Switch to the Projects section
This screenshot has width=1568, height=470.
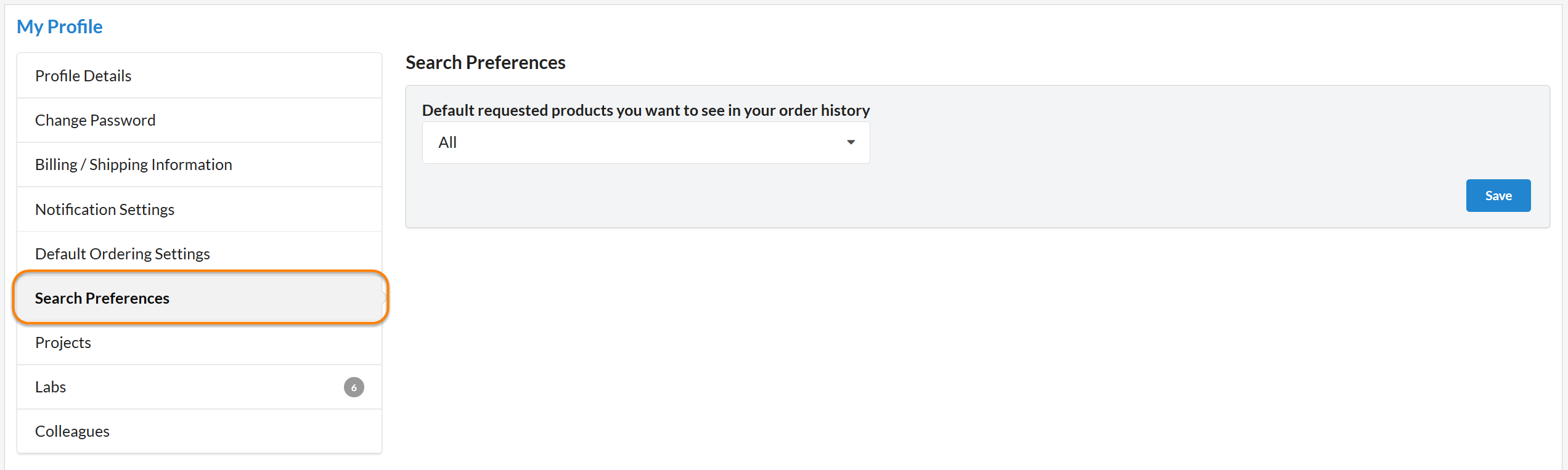(x=63, y=342)
